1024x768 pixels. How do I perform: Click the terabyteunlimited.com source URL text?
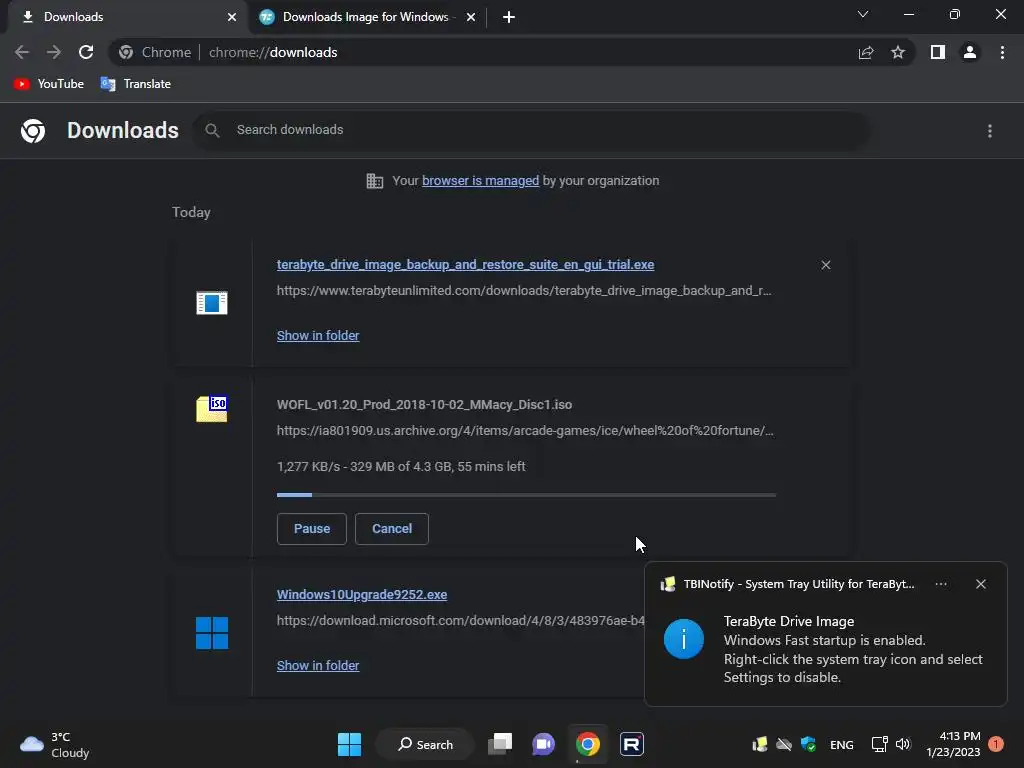[524, 291]
